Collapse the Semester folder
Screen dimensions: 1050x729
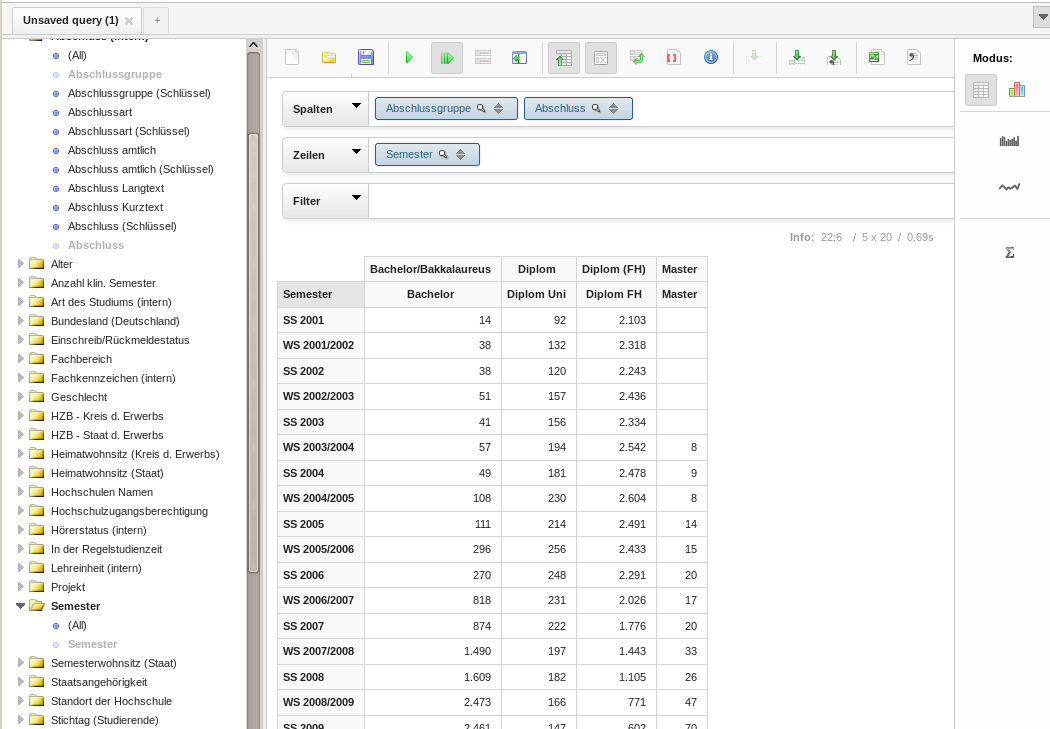pyautogui.click(x=21, y=606)
